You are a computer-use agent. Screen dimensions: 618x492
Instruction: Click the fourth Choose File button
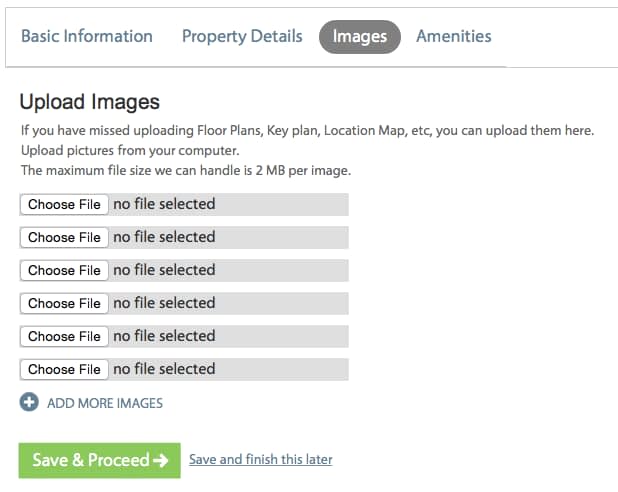click(64, 304)
